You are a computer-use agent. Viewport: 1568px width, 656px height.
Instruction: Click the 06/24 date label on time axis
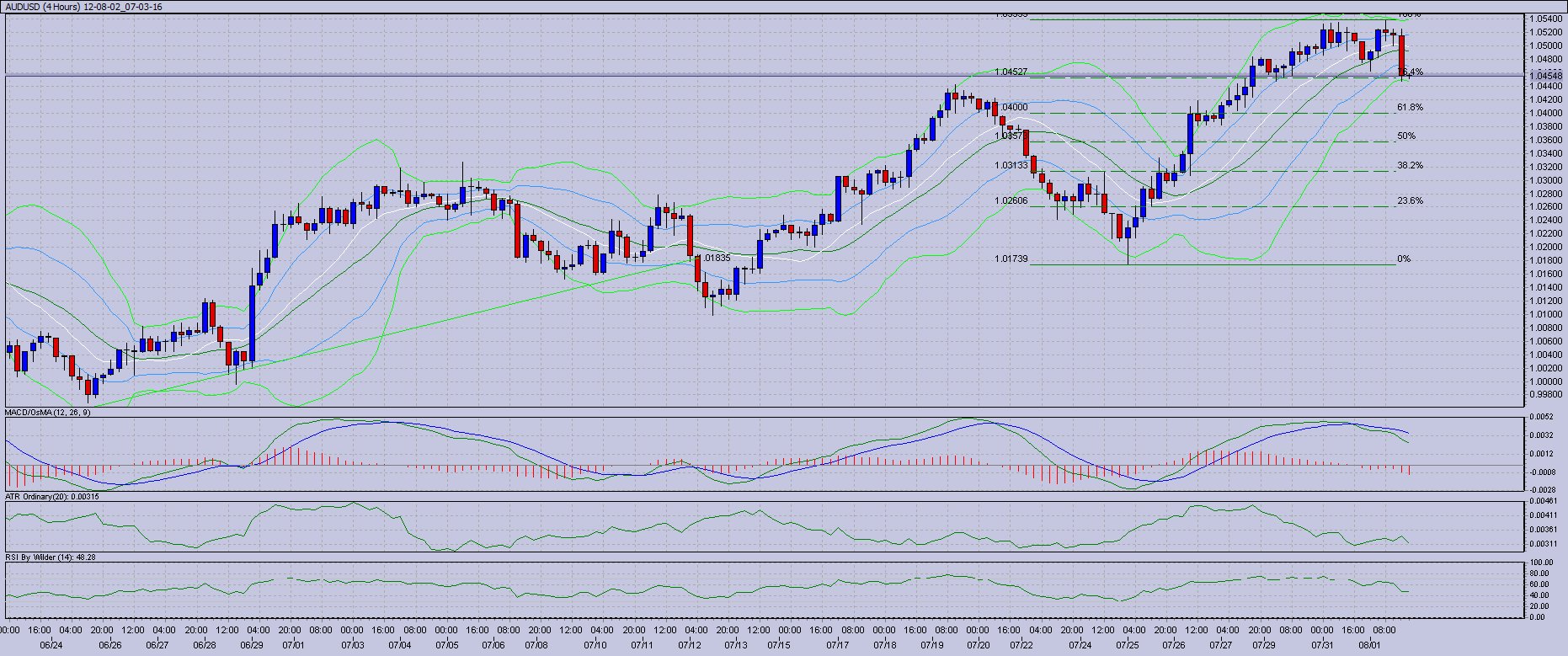coord(51,645)
